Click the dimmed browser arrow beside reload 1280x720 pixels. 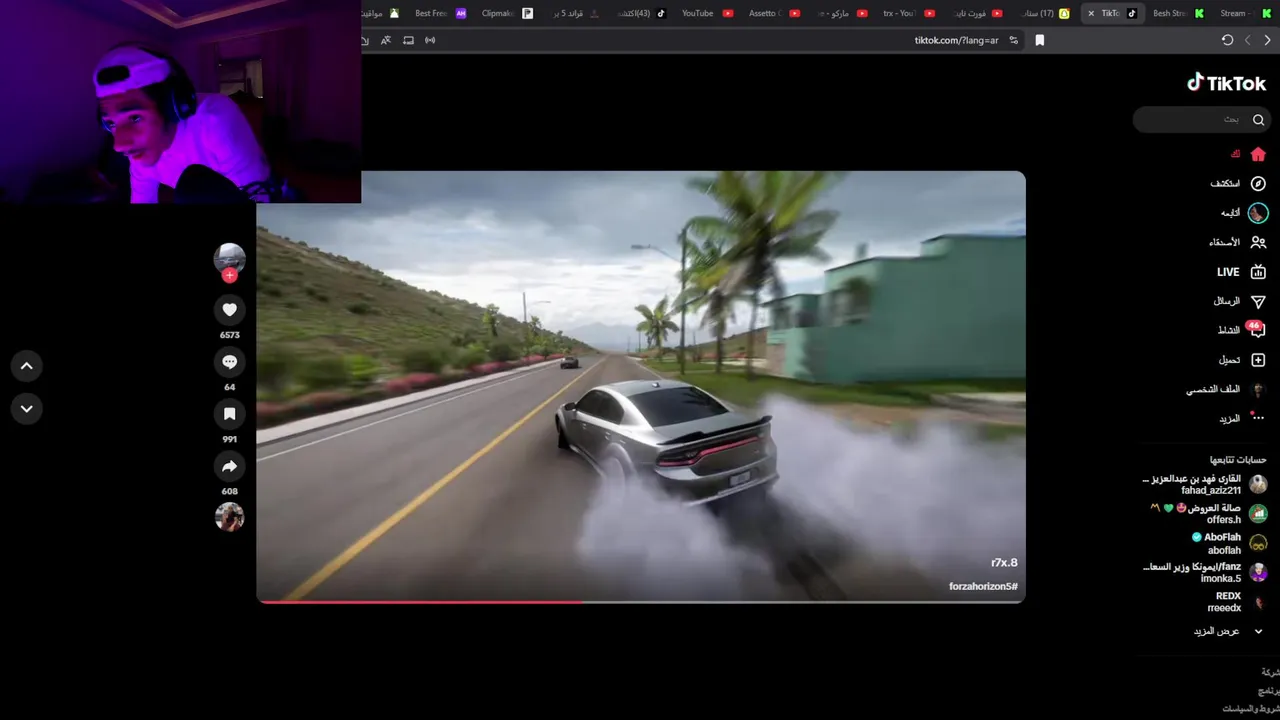point(1248,40)
